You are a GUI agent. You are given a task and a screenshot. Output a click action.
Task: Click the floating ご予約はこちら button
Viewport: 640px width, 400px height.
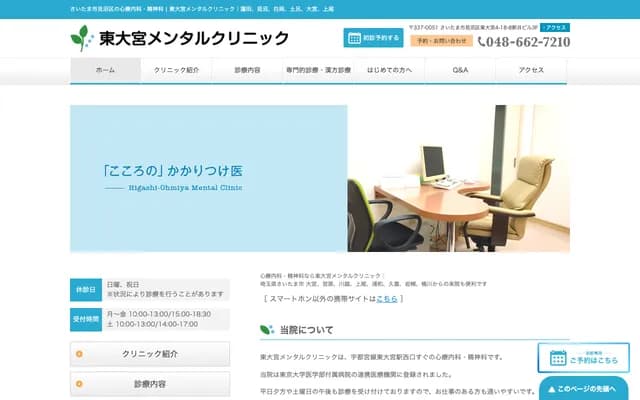coord(584,358)
